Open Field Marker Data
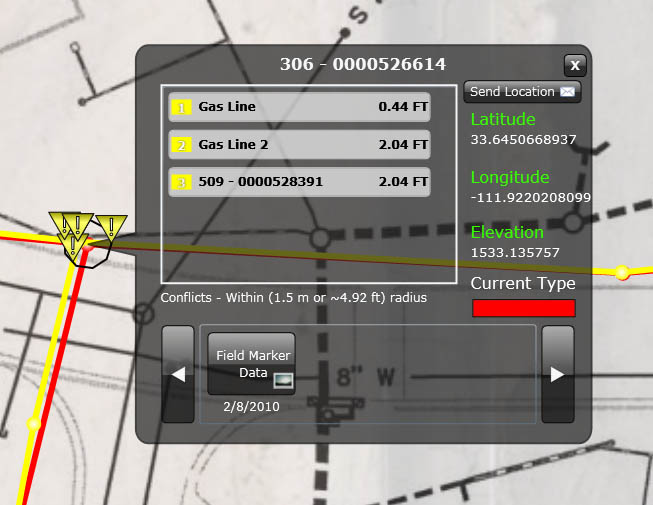 (251, 363)
